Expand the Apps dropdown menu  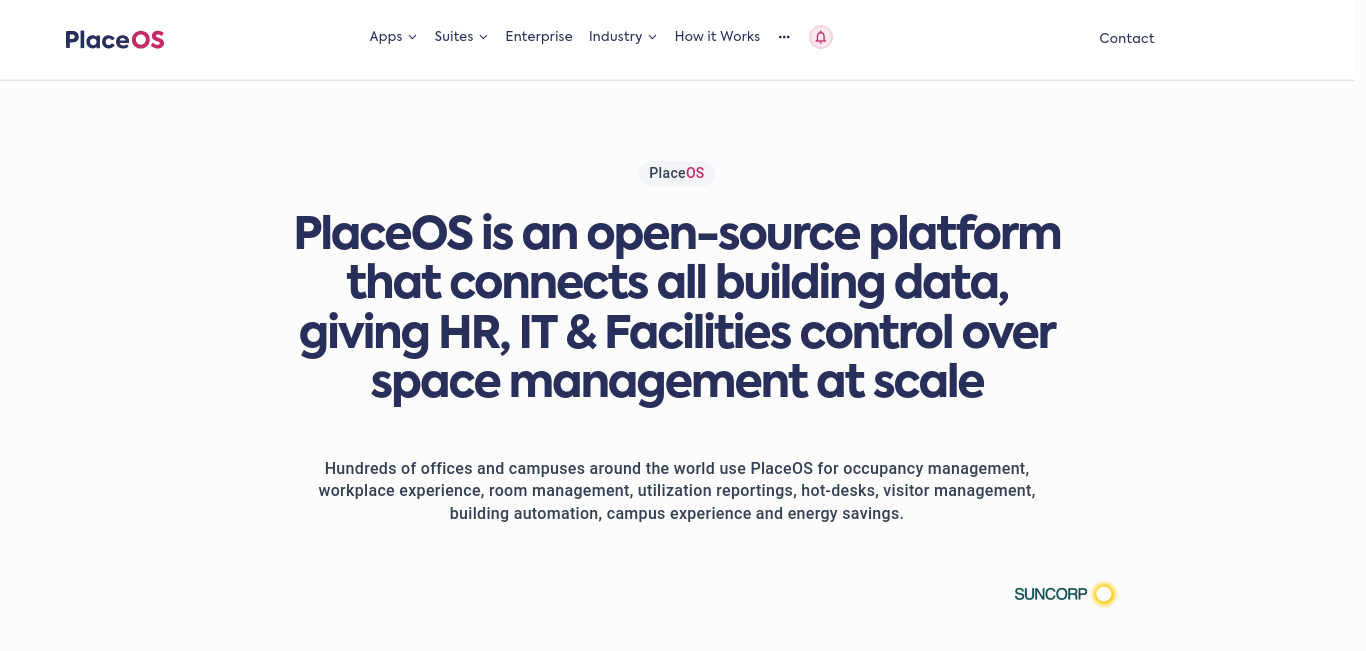click(393, 37)
